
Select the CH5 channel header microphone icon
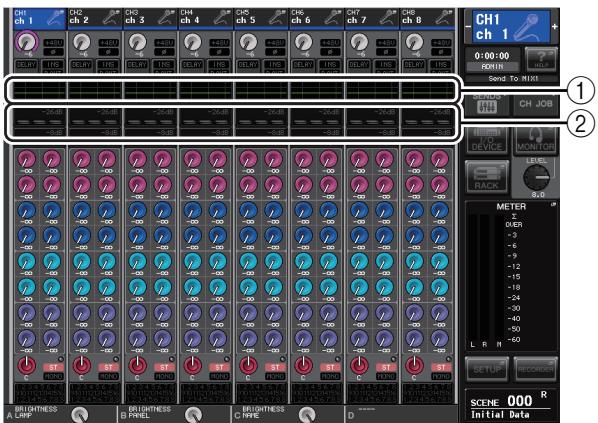pyautogui.click(x=279, y=18)
